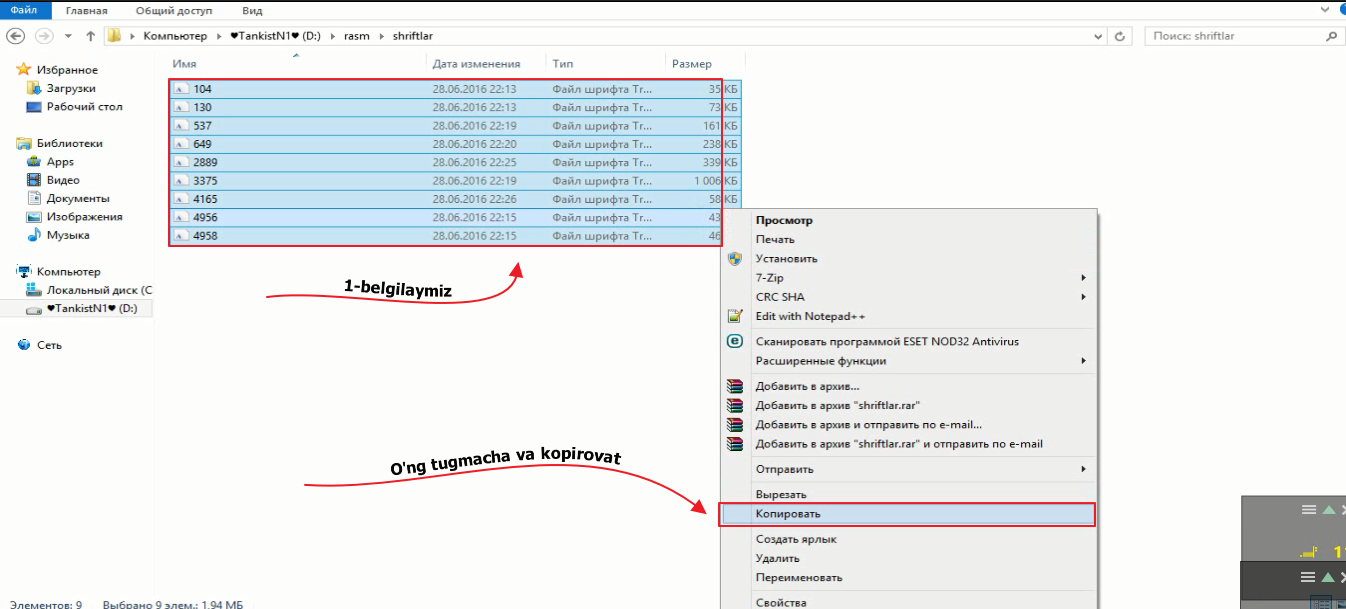Click font icon of file 104
Screen dimensions: 1346x609
point(181,89)
